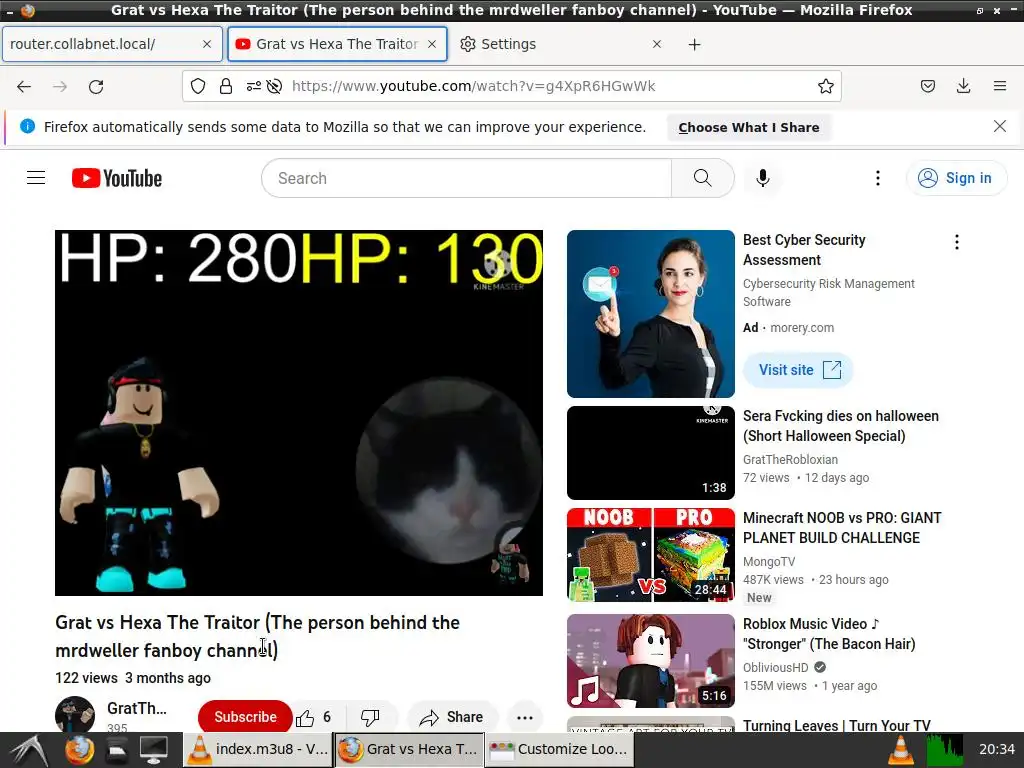Click the YouTube logo to go home

coord(117,178)
